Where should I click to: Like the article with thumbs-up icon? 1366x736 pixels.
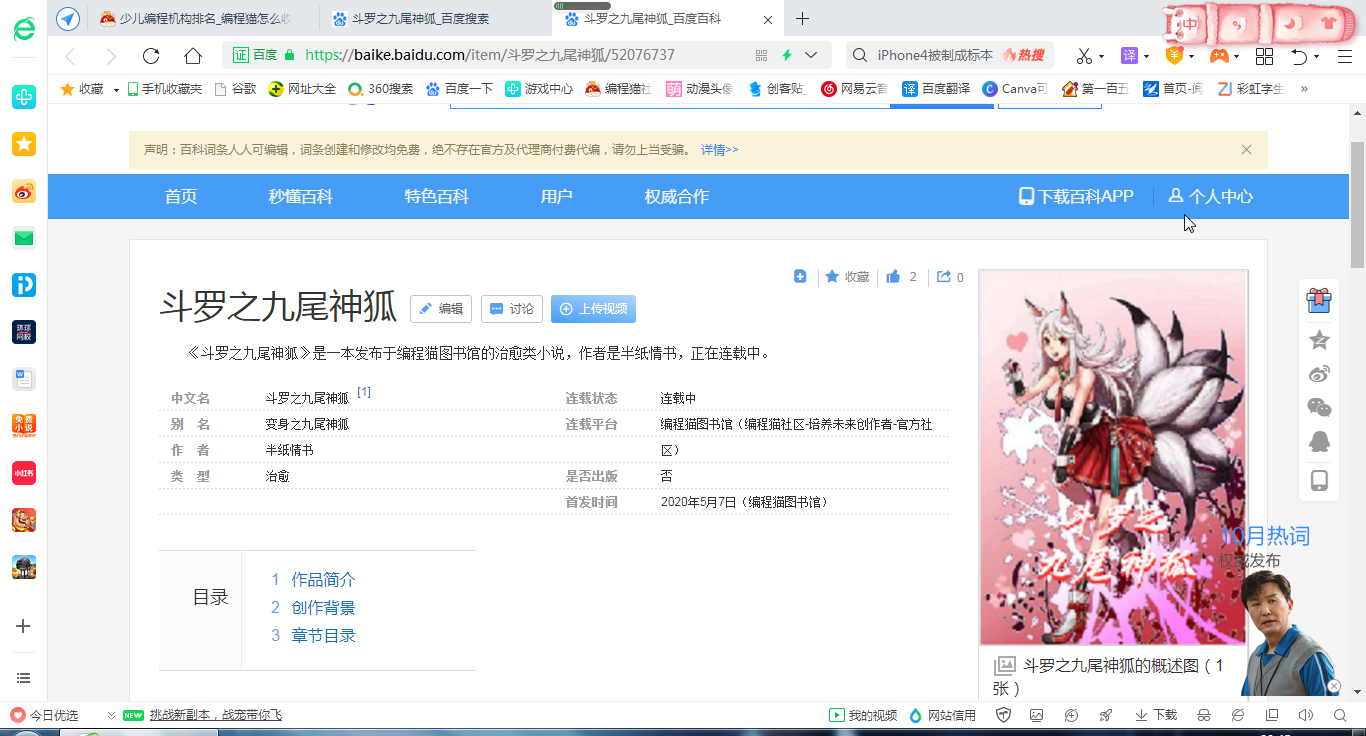point(893,277)
